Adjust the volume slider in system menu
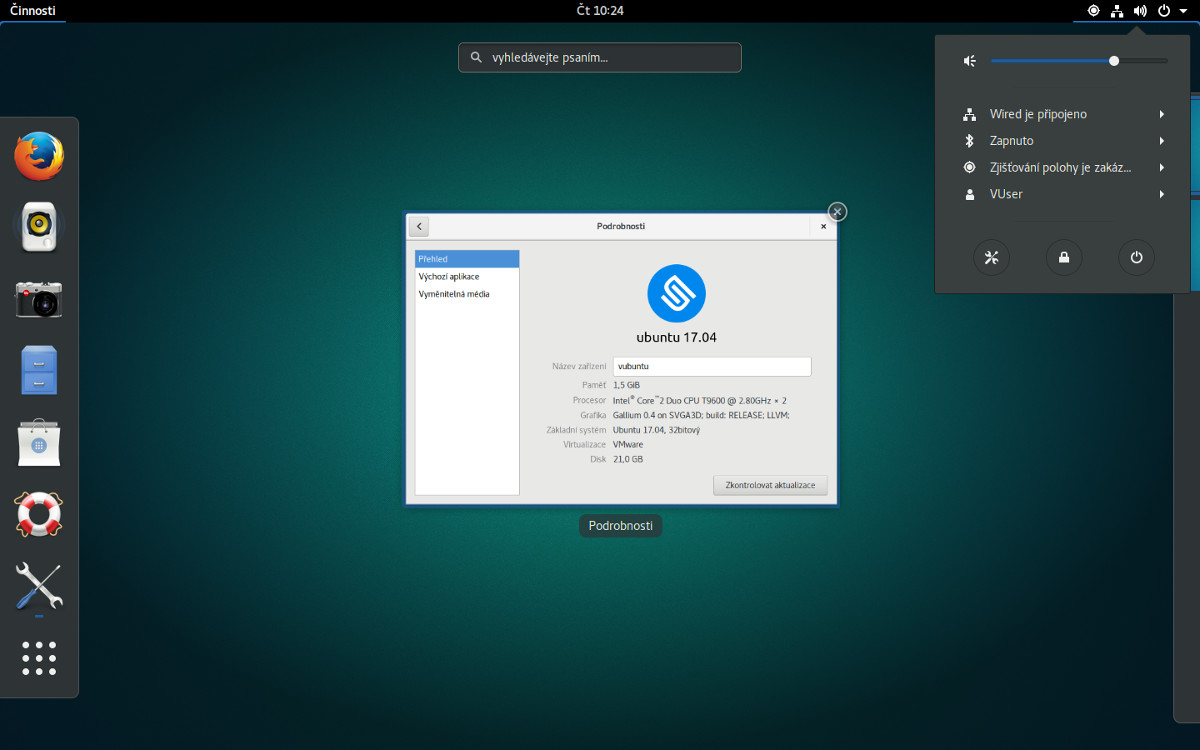 pyautogui.click(x=1079, y=61)
